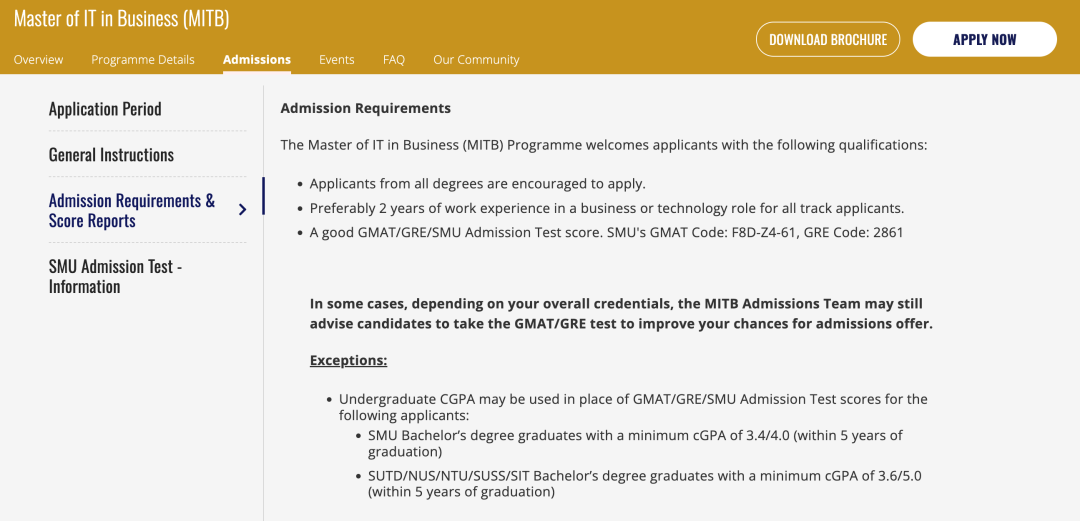Select Admission Requirements & Score Reports

click(x=132, y=211)
